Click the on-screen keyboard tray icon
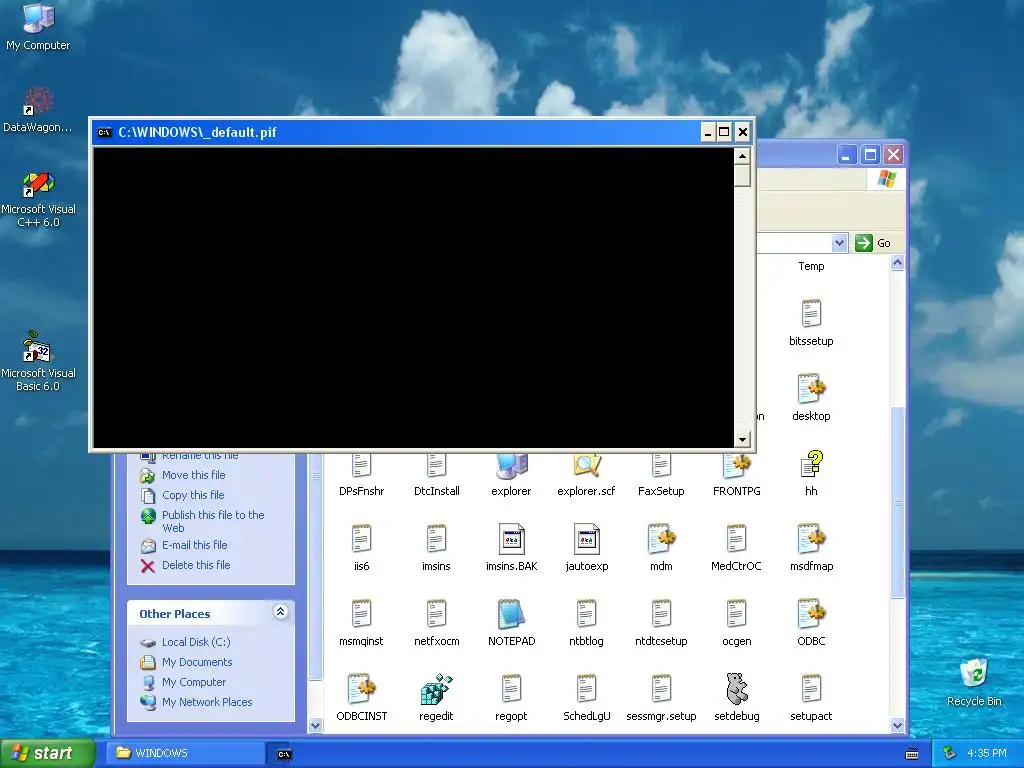Image resolution: width=1024 pixels, height=768 pixels. [x=912, y=754]
